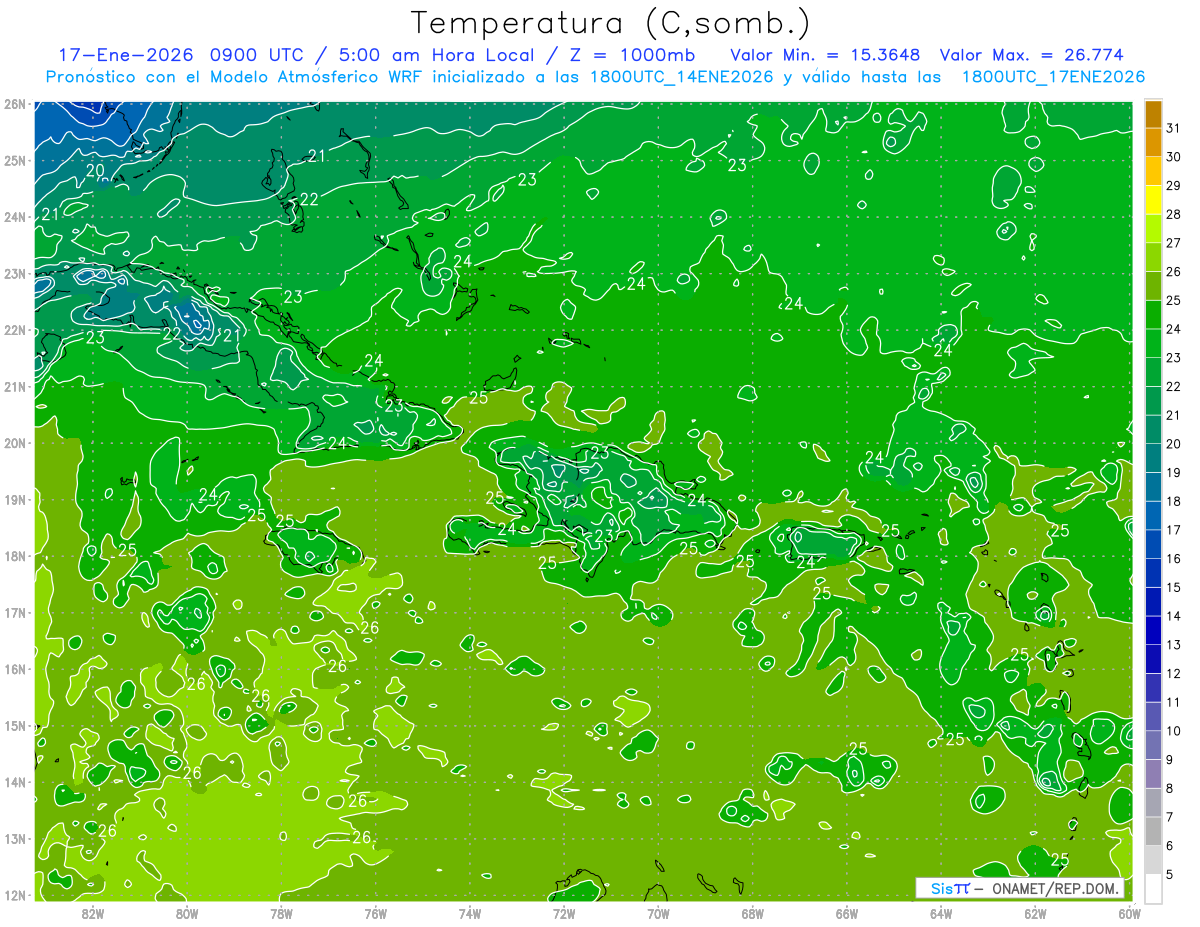1200x927 pixels.
Task: Click the 76W longitude axis label
Action: (375, 913)
